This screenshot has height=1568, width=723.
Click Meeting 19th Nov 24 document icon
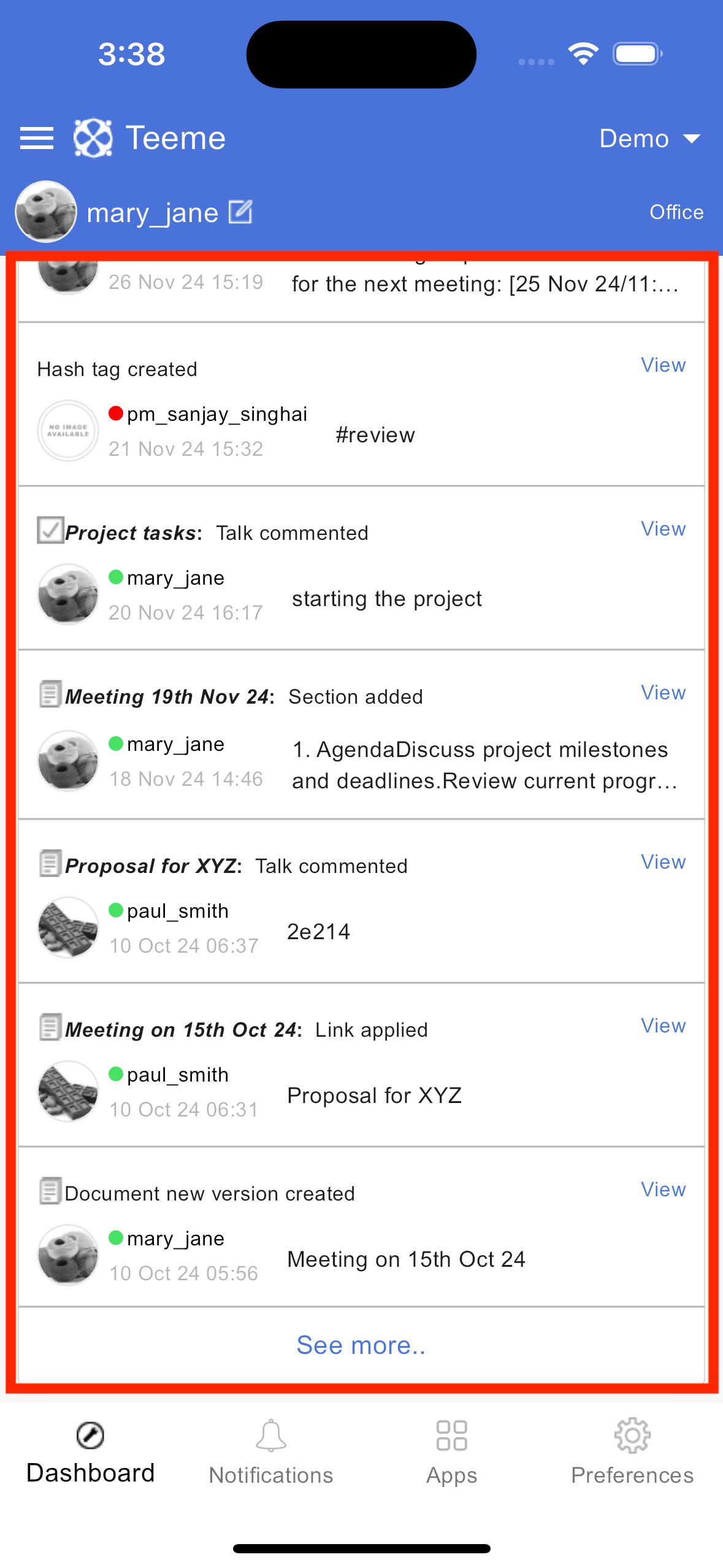[x=50, y=694]
